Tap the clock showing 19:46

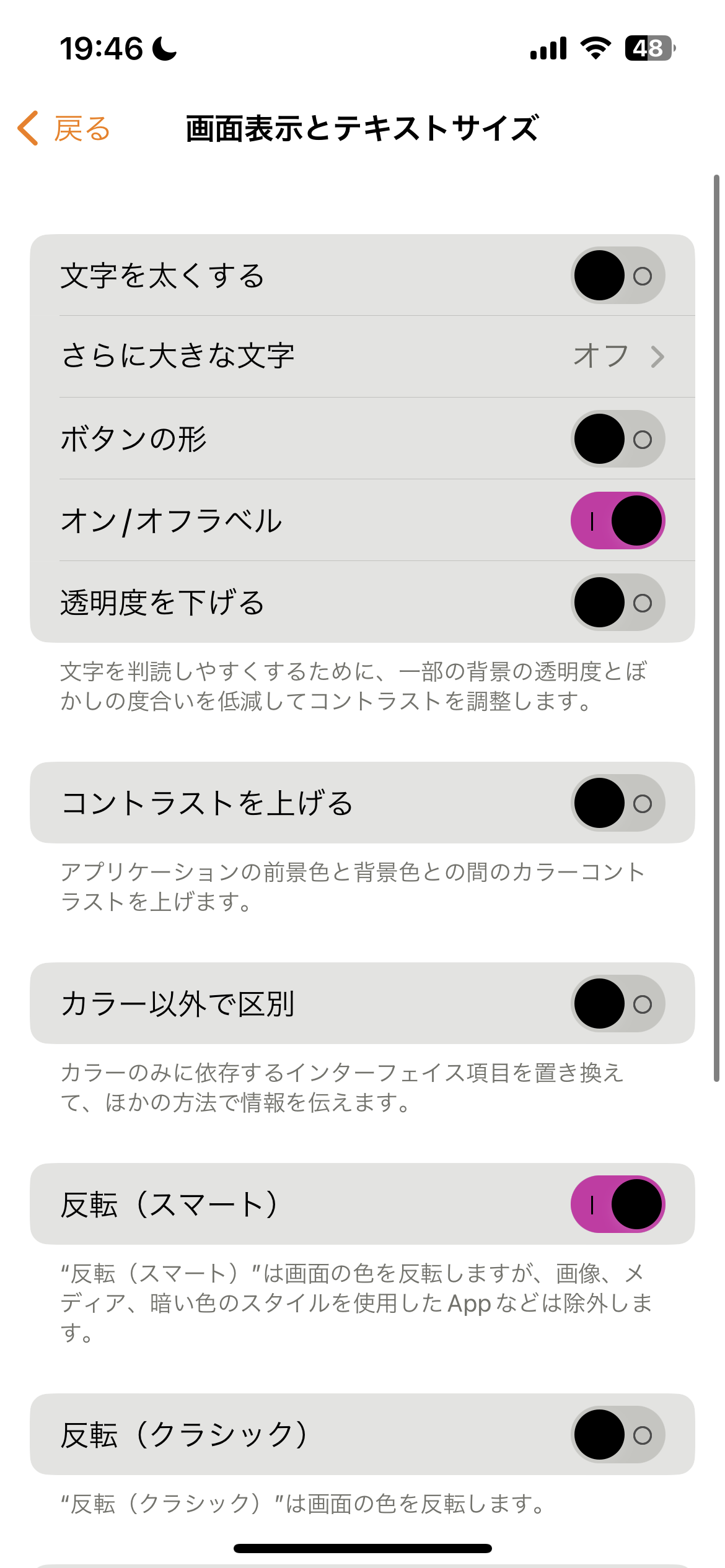pyautogui.click(x=101, y=48)
